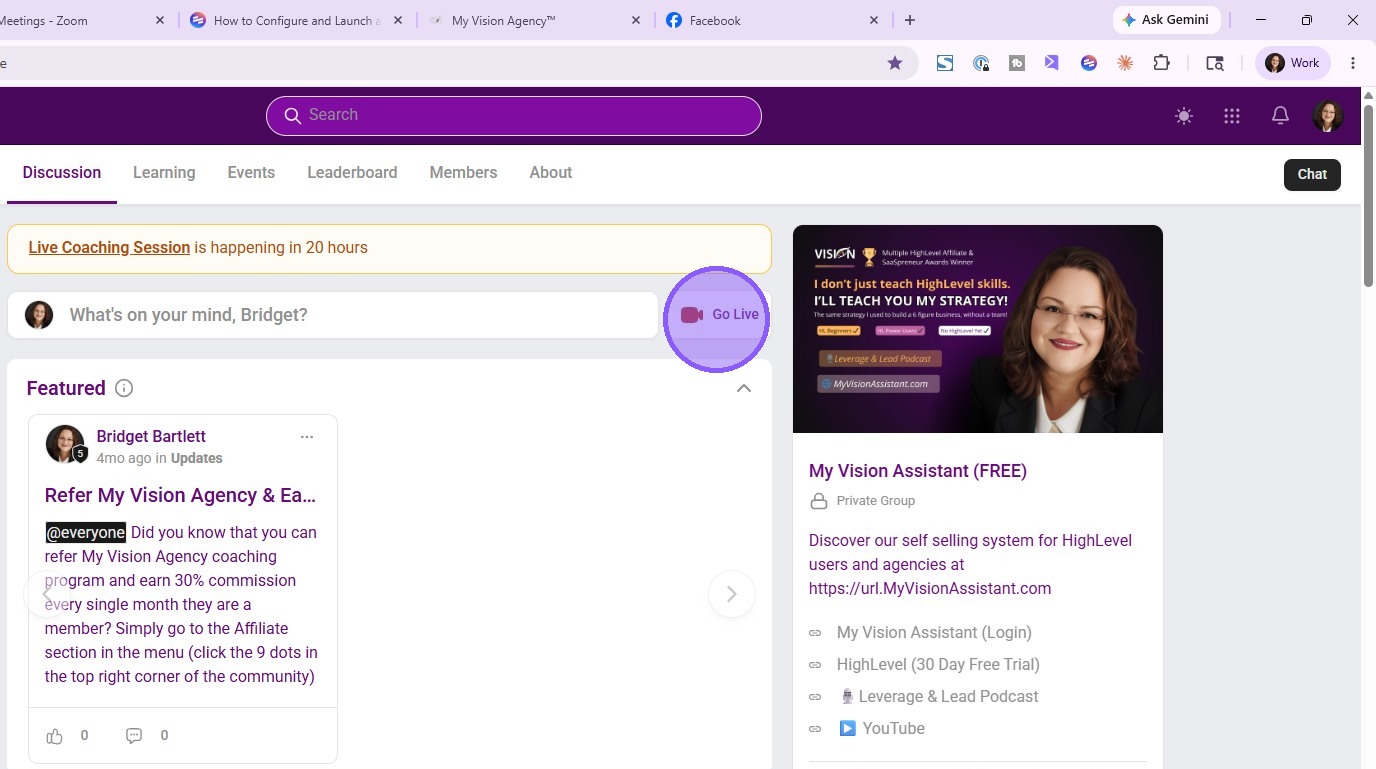Open the Leverage & Lead Podcast link
This screenshot has width=1376, height=769.
pyautogui.click(x=938, y=697)
